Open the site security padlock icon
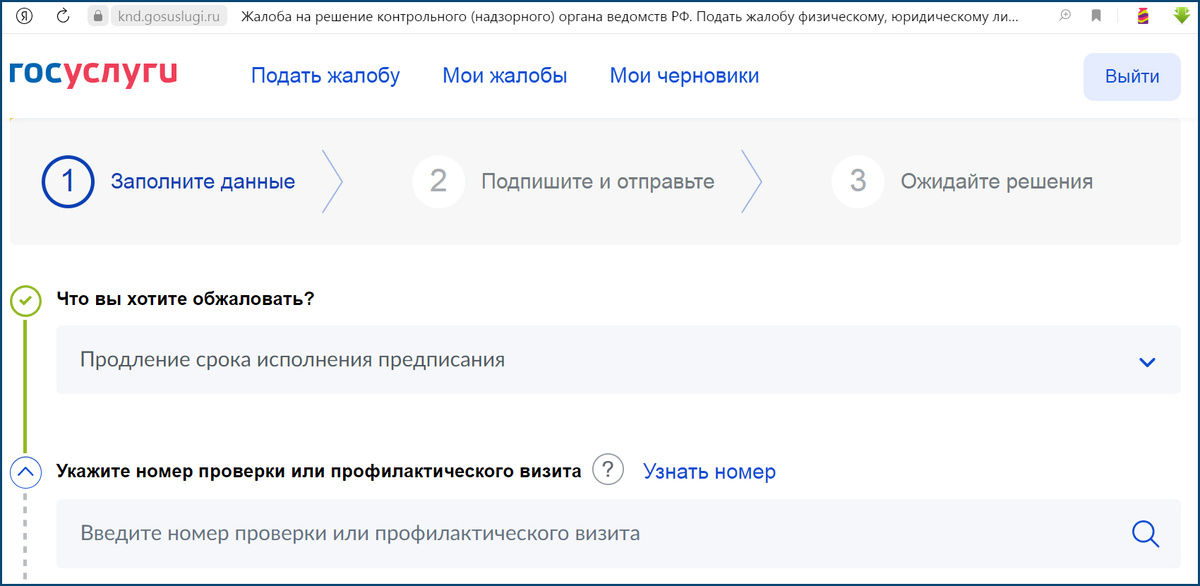Image resolution: width=1200 pixels, height=586 pixels. 96,16
